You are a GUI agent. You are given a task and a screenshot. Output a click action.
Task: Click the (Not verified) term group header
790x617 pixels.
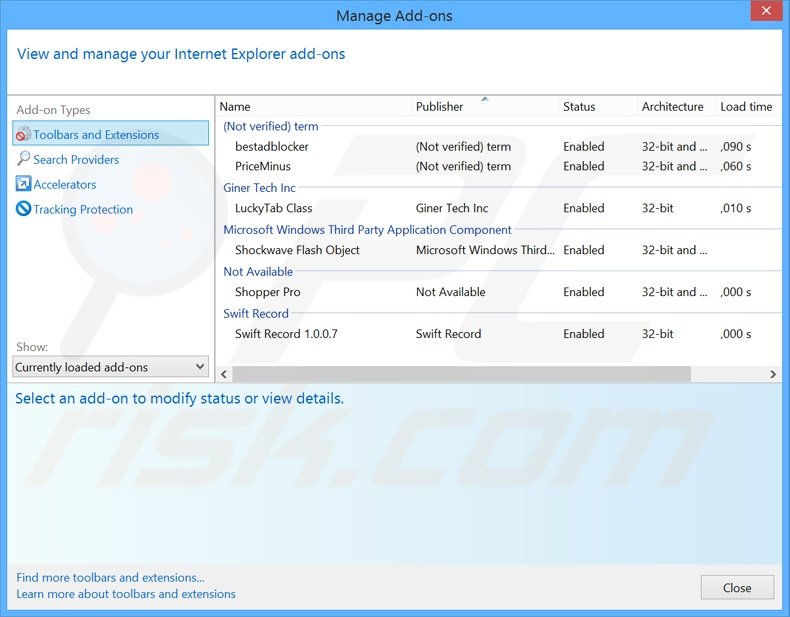(271, 126)
